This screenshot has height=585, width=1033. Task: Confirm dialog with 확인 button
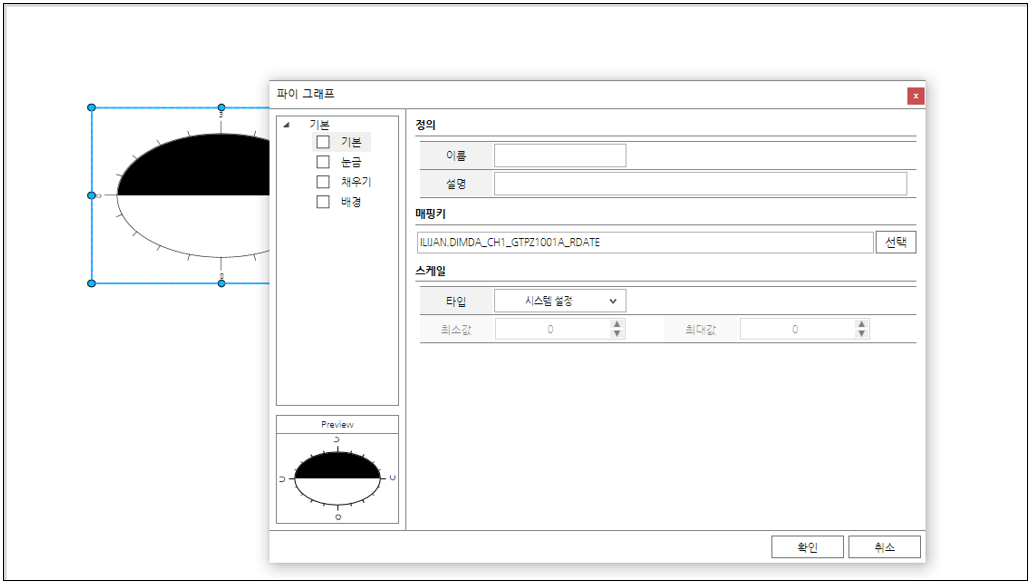[807, 547]
